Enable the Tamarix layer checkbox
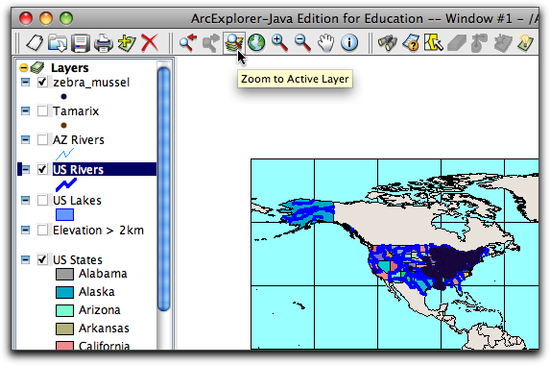Viewport: 550px width, 365px height. coord(42,111)
